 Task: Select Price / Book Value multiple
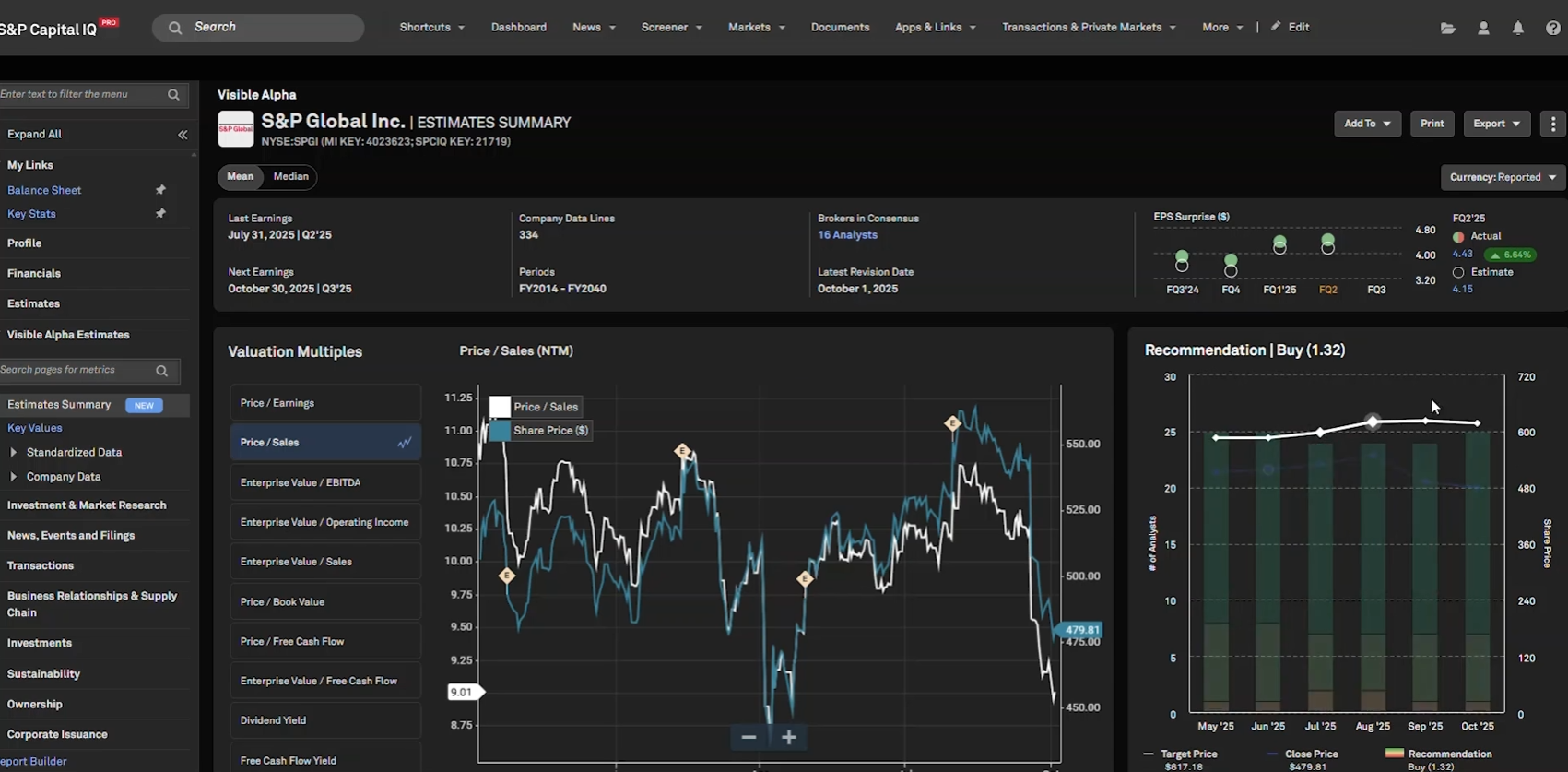point(325,601)
